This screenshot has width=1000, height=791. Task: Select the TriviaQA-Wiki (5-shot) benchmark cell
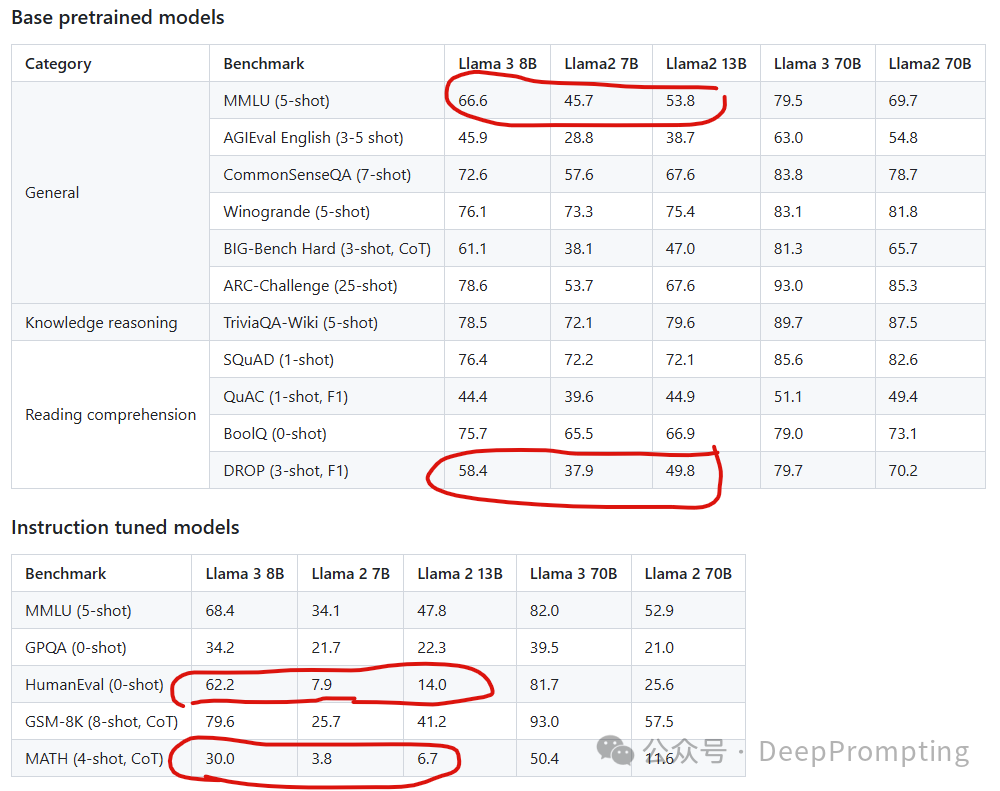[x=300, y=323]
